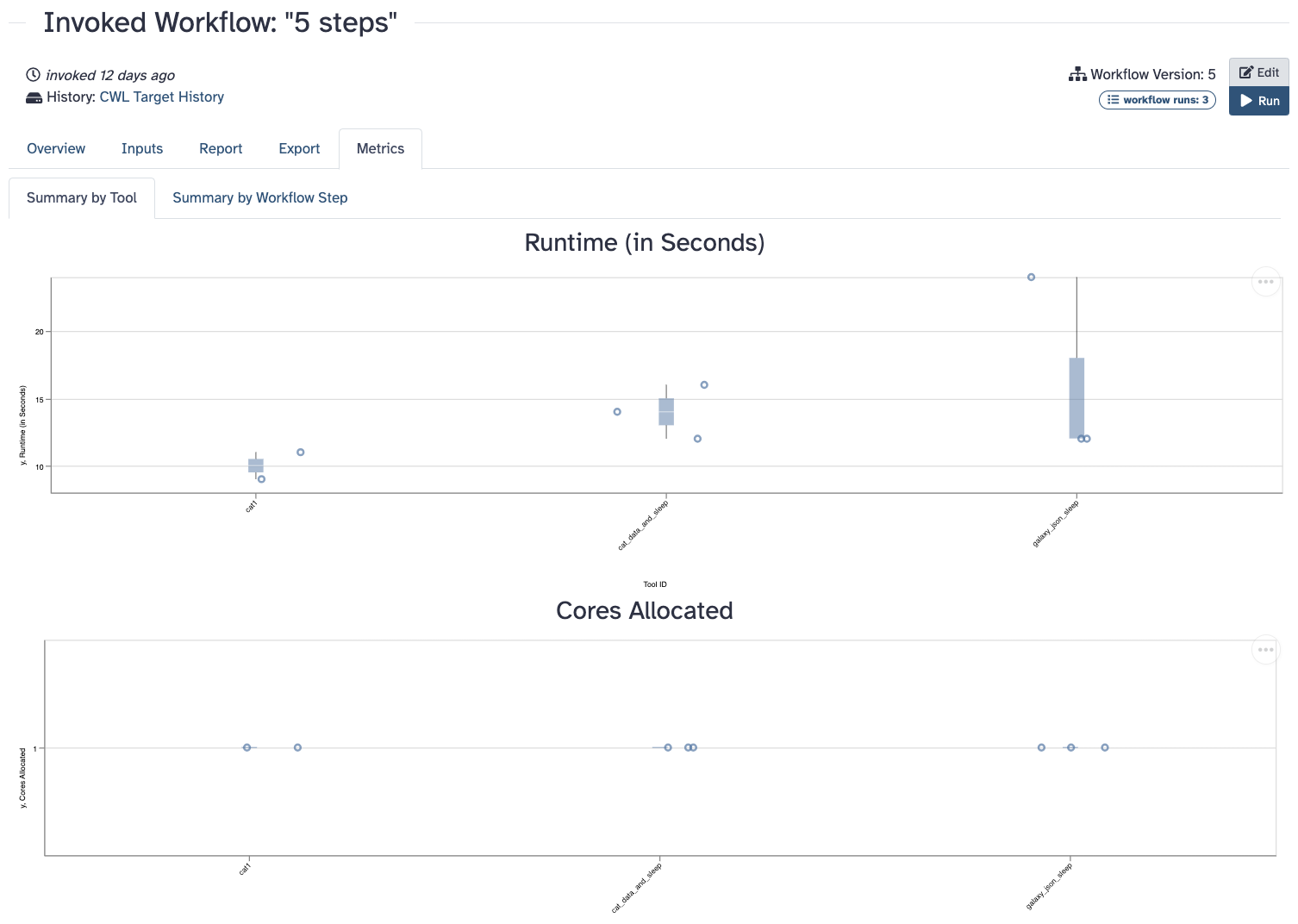Screen dimensions: 1298x924
Task: Open the Export tab
Action: [x=298, y=148]
